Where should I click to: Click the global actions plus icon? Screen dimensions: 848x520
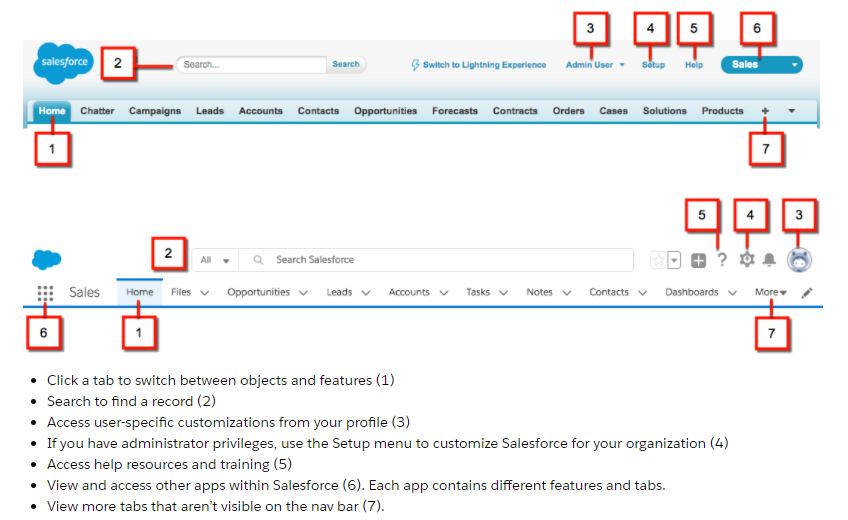698,260
